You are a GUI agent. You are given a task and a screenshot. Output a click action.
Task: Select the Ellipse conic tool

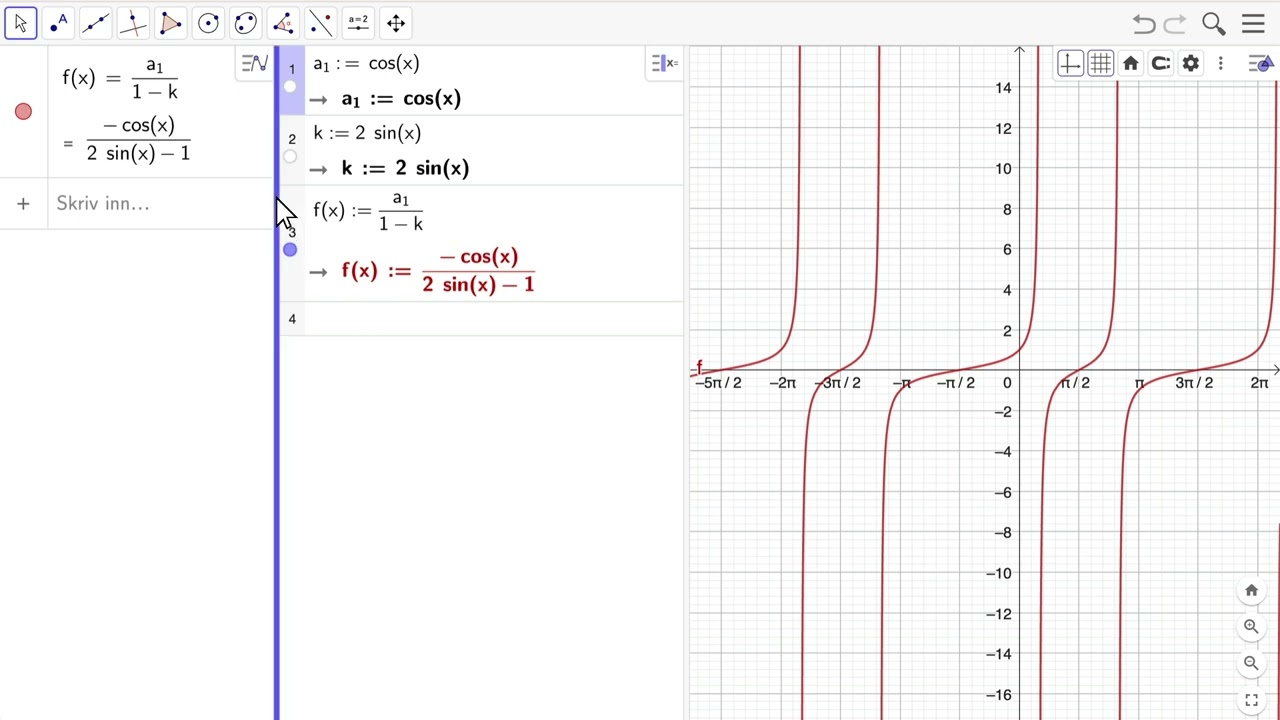pyautogui.click(x=246, y=23)
